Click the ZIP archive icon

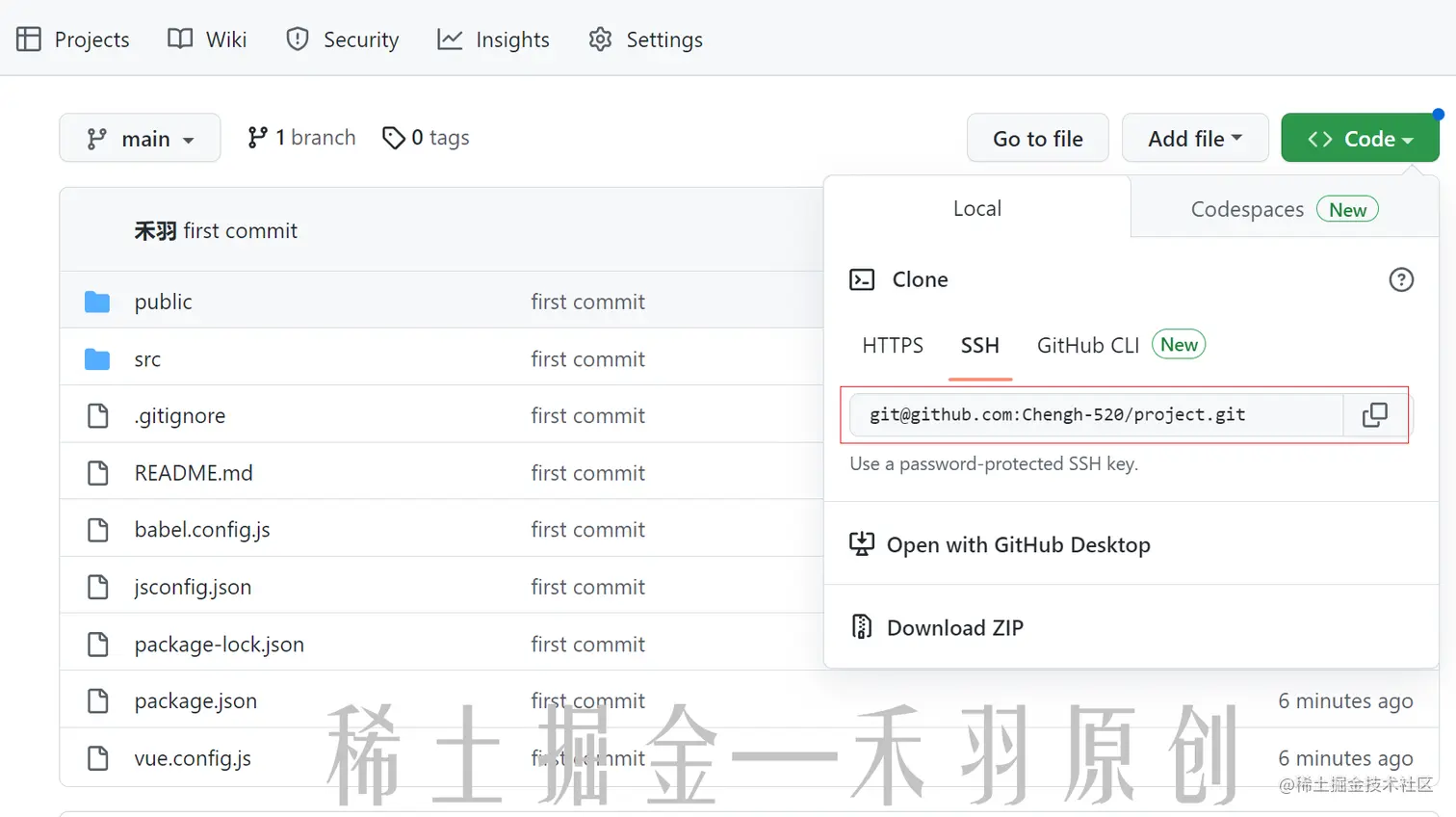(862, 627)
